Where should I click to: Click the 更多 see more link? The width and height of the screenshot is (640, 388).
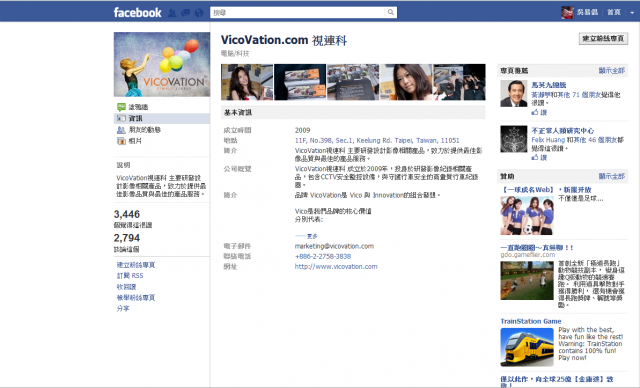[312, 236]
